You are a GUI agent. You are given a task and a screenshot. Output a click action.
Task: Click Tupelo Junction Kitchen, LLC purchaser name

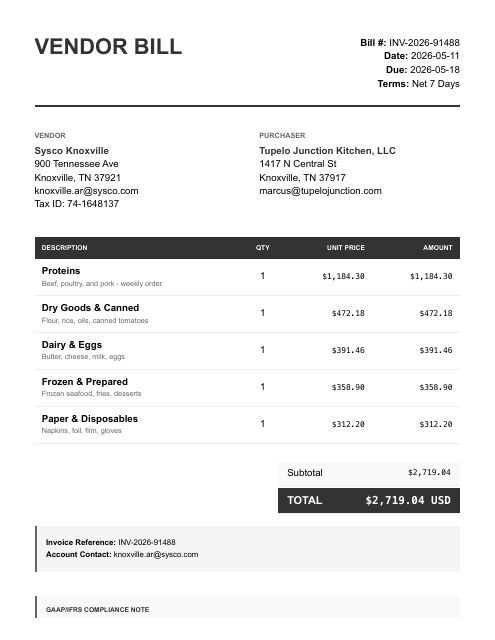(327, 151)
